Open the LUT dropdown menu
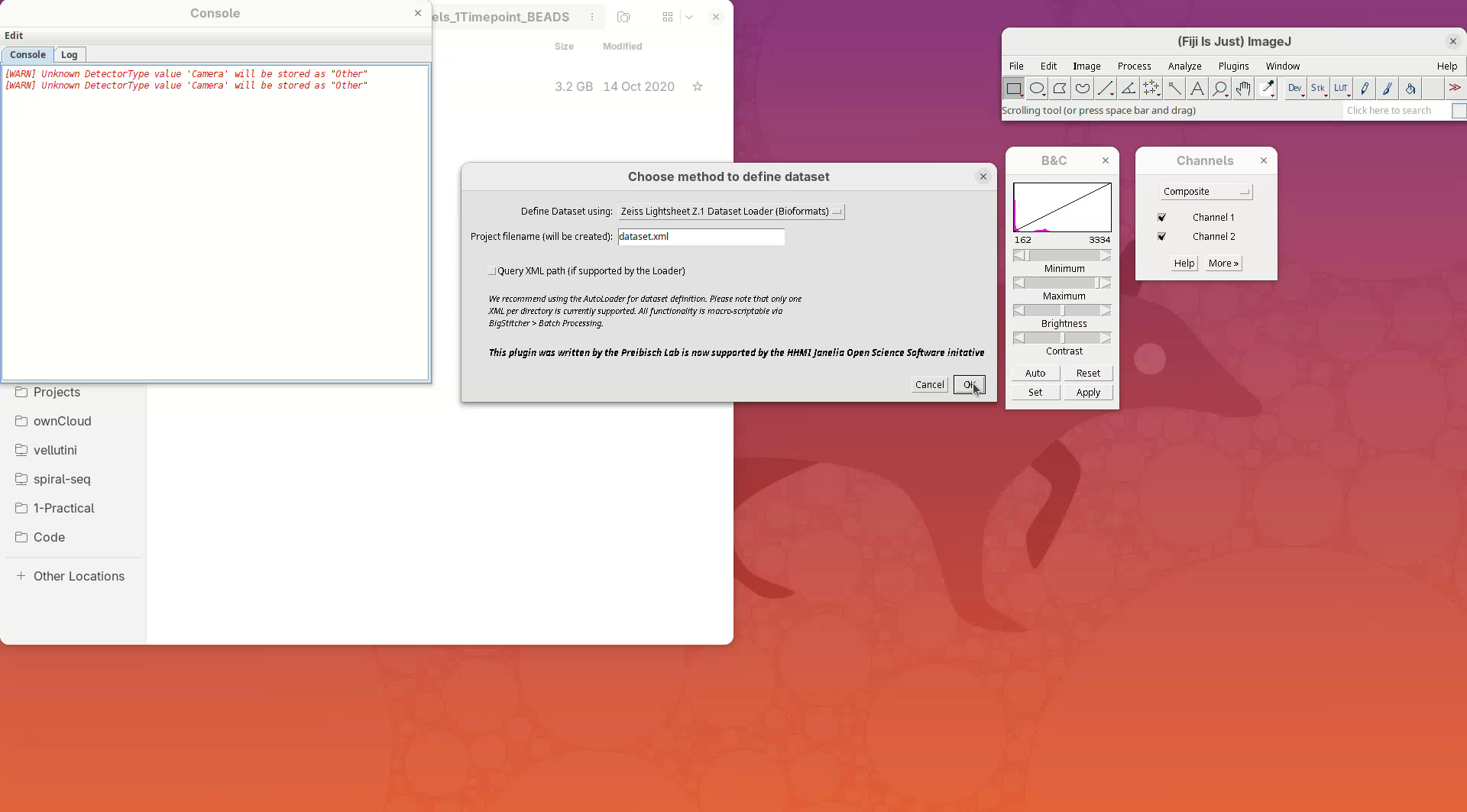 1341,89
